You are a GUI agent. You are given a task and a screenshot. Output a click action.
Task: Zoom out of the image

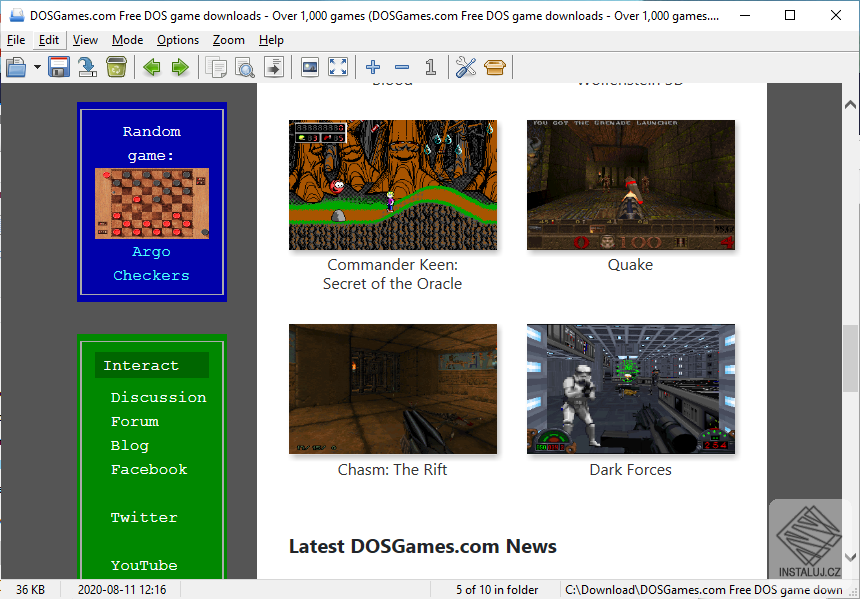click(401, 67)
